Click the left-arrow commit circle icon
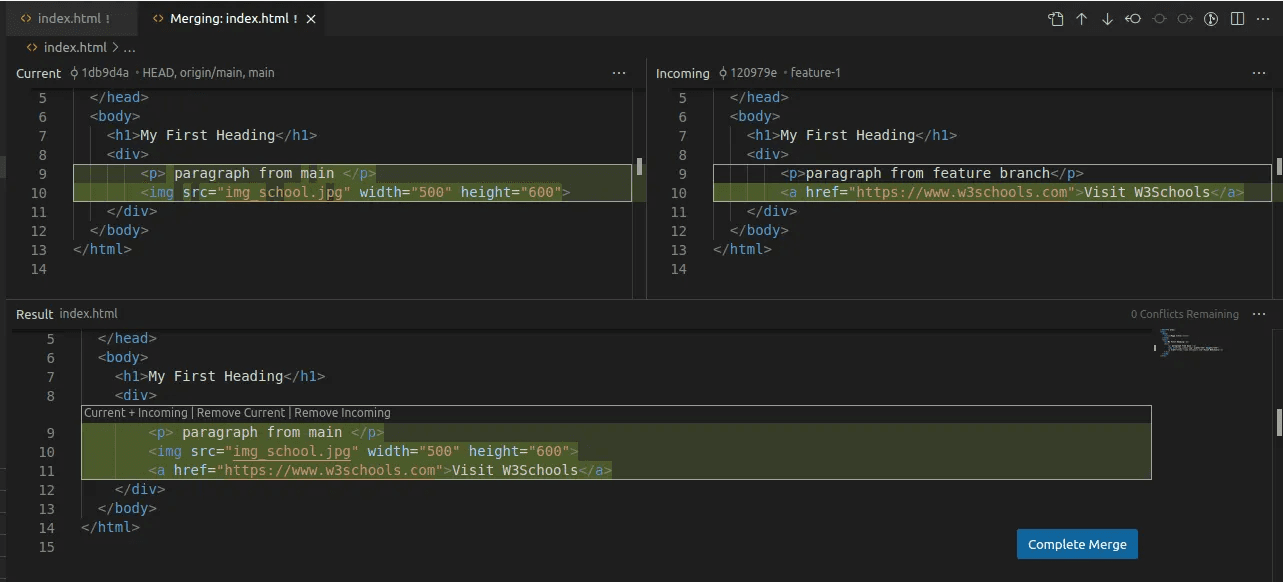 [1133, 19]
